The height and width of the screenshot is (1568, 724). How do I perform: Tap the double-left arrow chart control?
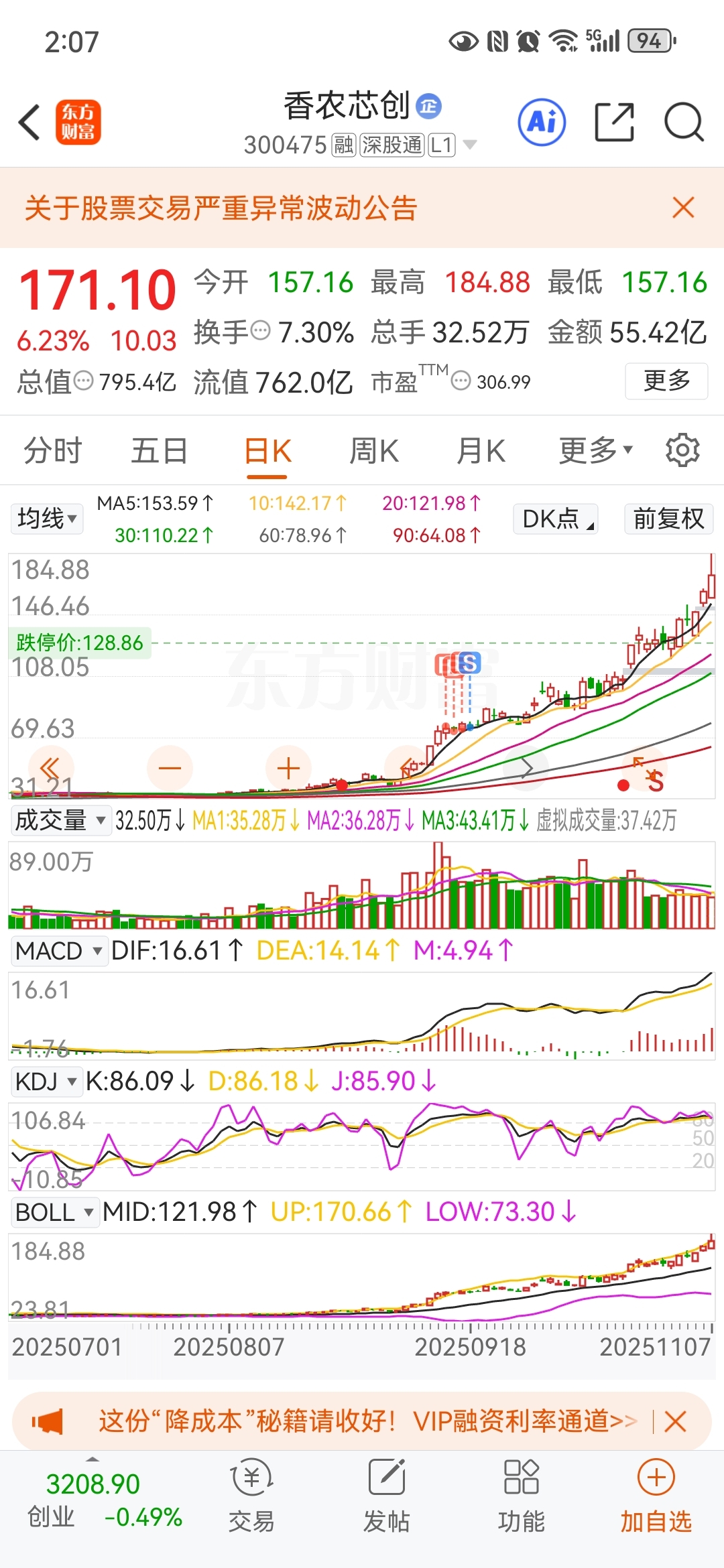(x=50, y=768)
